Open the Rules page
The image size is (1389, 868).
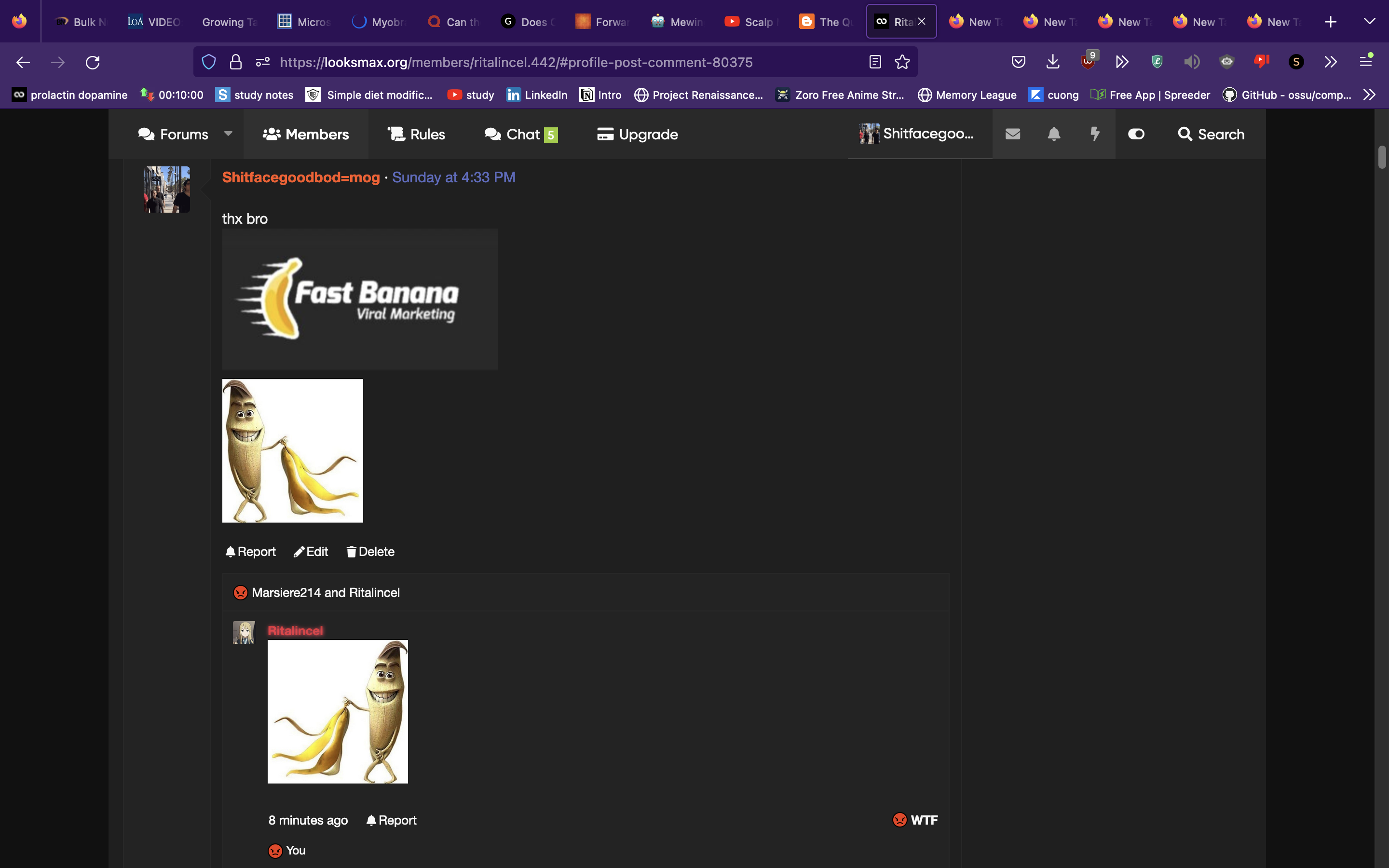(416, 134)
